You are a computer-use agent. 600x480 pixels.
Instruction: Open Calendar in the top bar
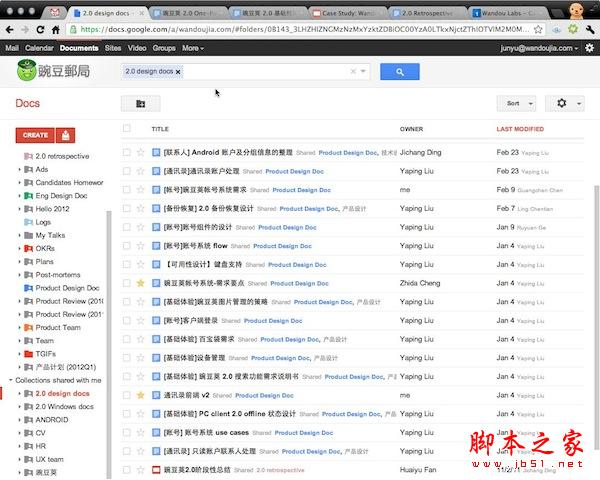click(x=39, y=48)
